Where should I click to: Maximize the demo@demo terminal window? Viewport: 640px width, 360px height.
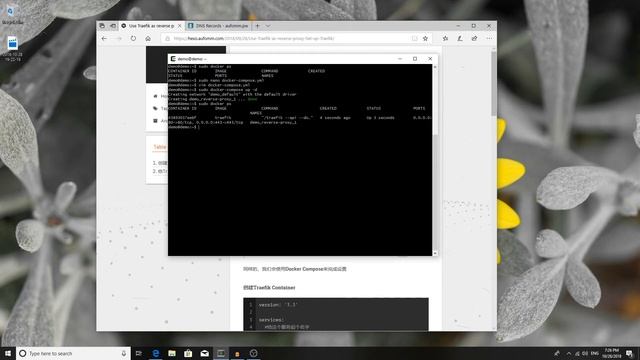tap(415, 59)
